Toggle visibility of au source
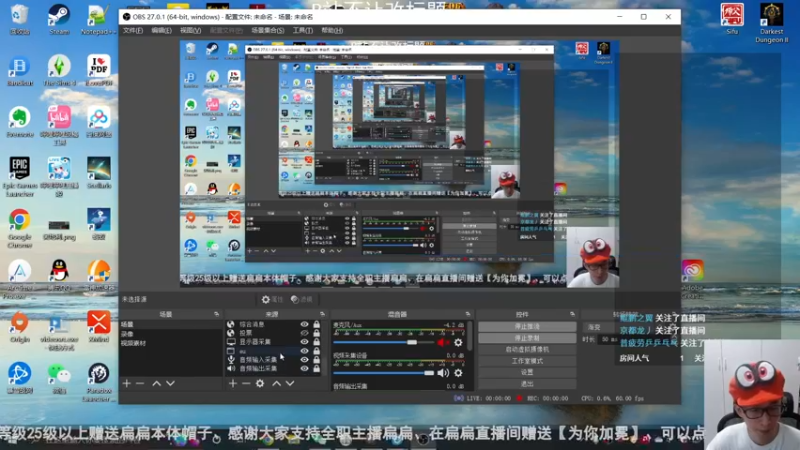 coord(305,351)
